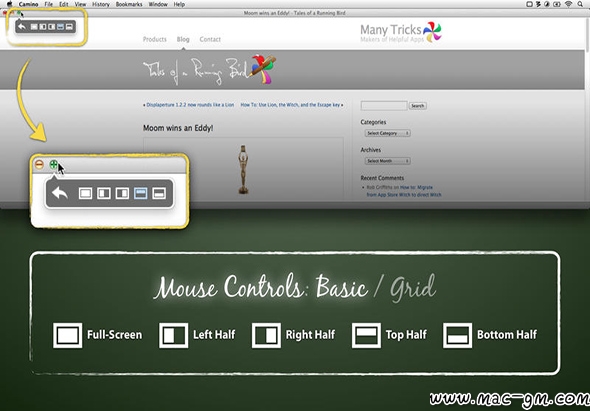Image resolution: width=590 pixels, height=411 pixels.
Task: Click the Top Half legend icon on the chalkboard
Action: 366,335
